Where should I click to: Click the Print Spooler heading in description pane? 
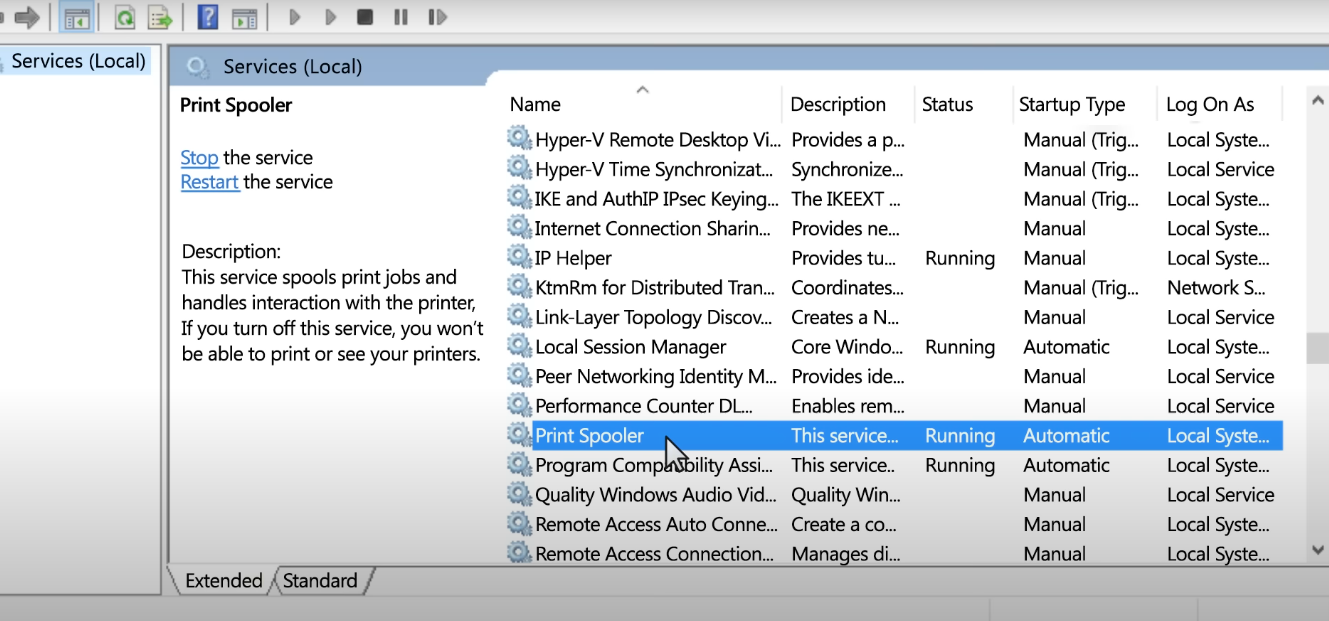click(236, 105)
